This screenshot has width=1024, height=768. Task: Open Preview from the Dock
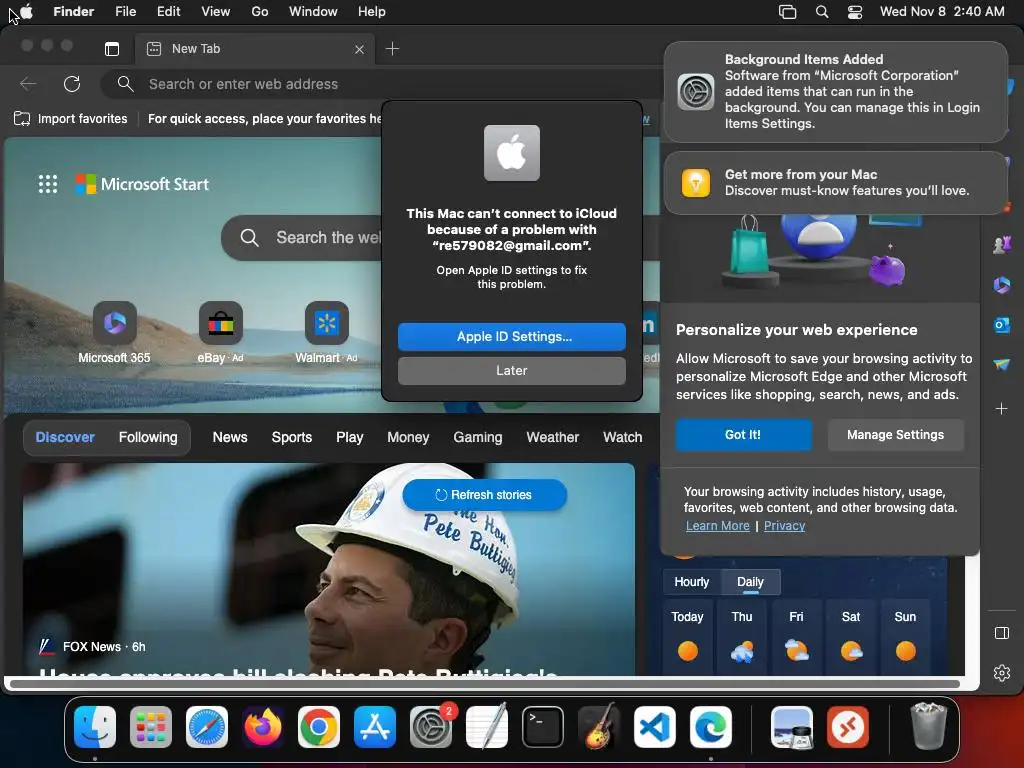click(792, 727)
